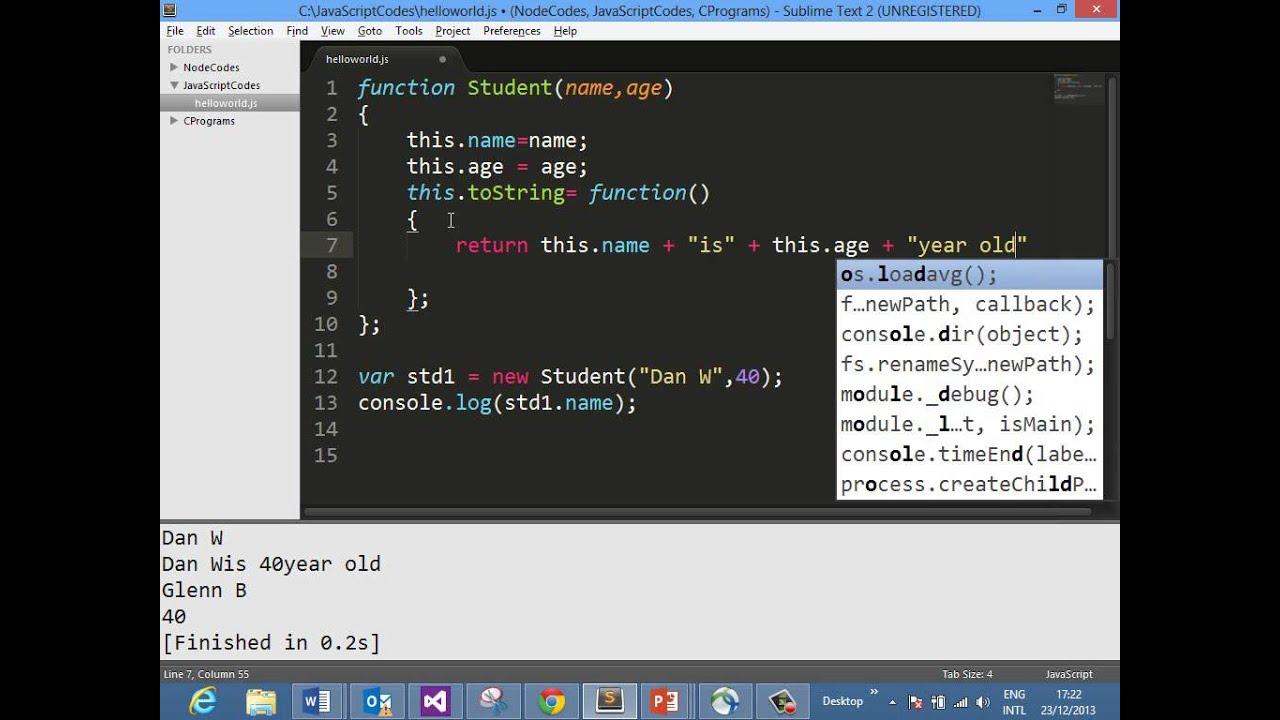
Task: Open the Goto menu
Action: point(370,31)
